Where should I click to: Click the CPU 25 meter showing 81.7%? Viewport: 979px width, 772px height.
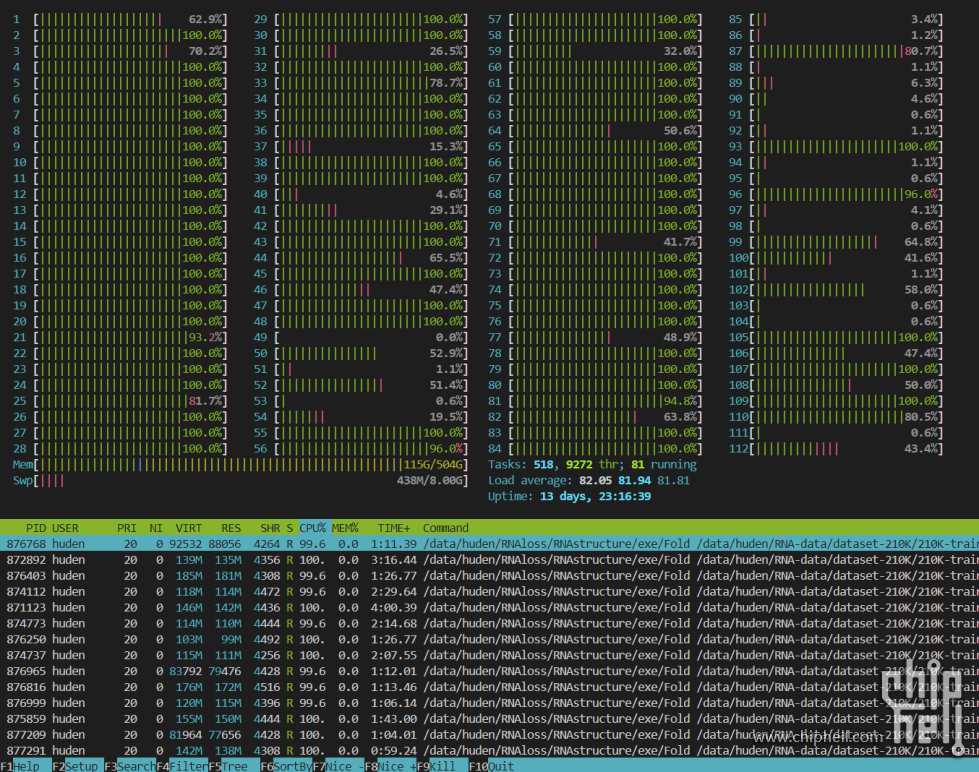pos(121,401)
